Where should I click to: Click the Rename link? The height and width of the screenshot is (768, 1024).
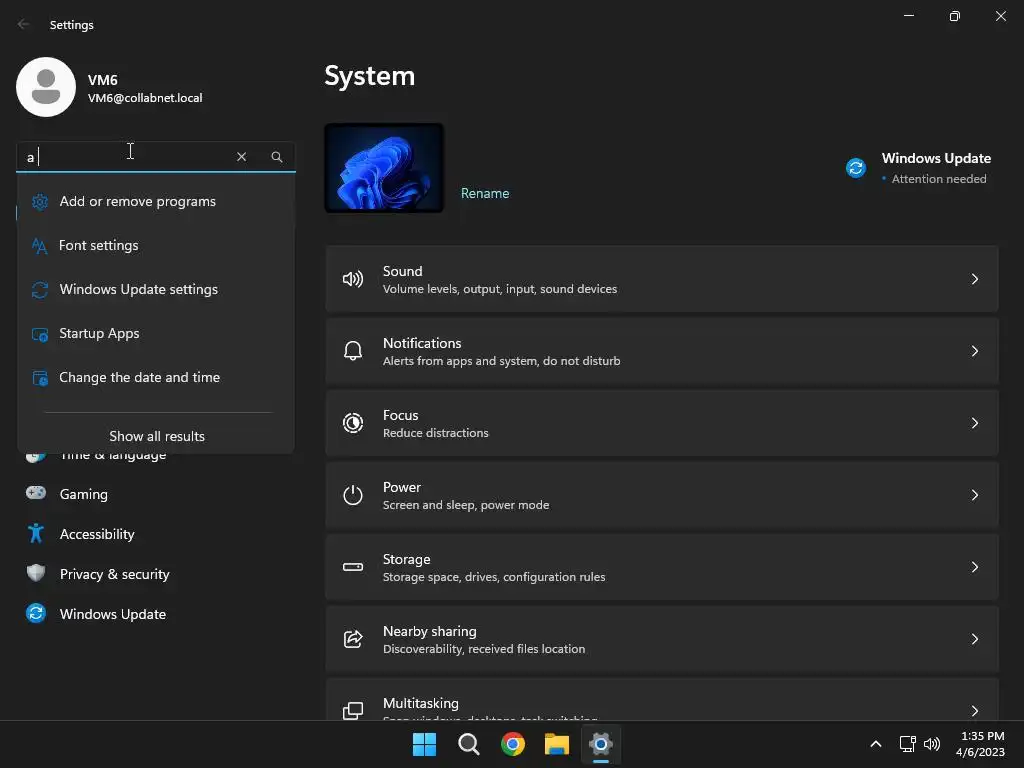[485, 193]
